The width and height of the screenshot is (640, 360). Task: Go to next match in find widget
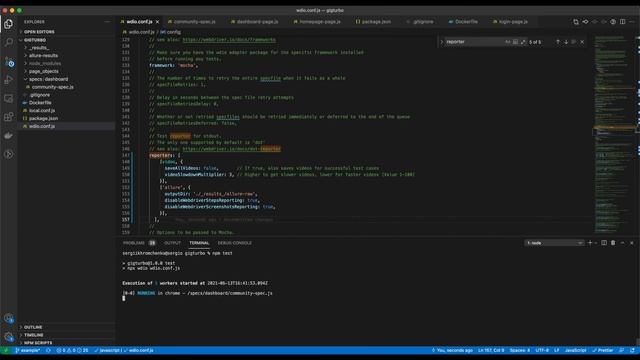point(566,42)
